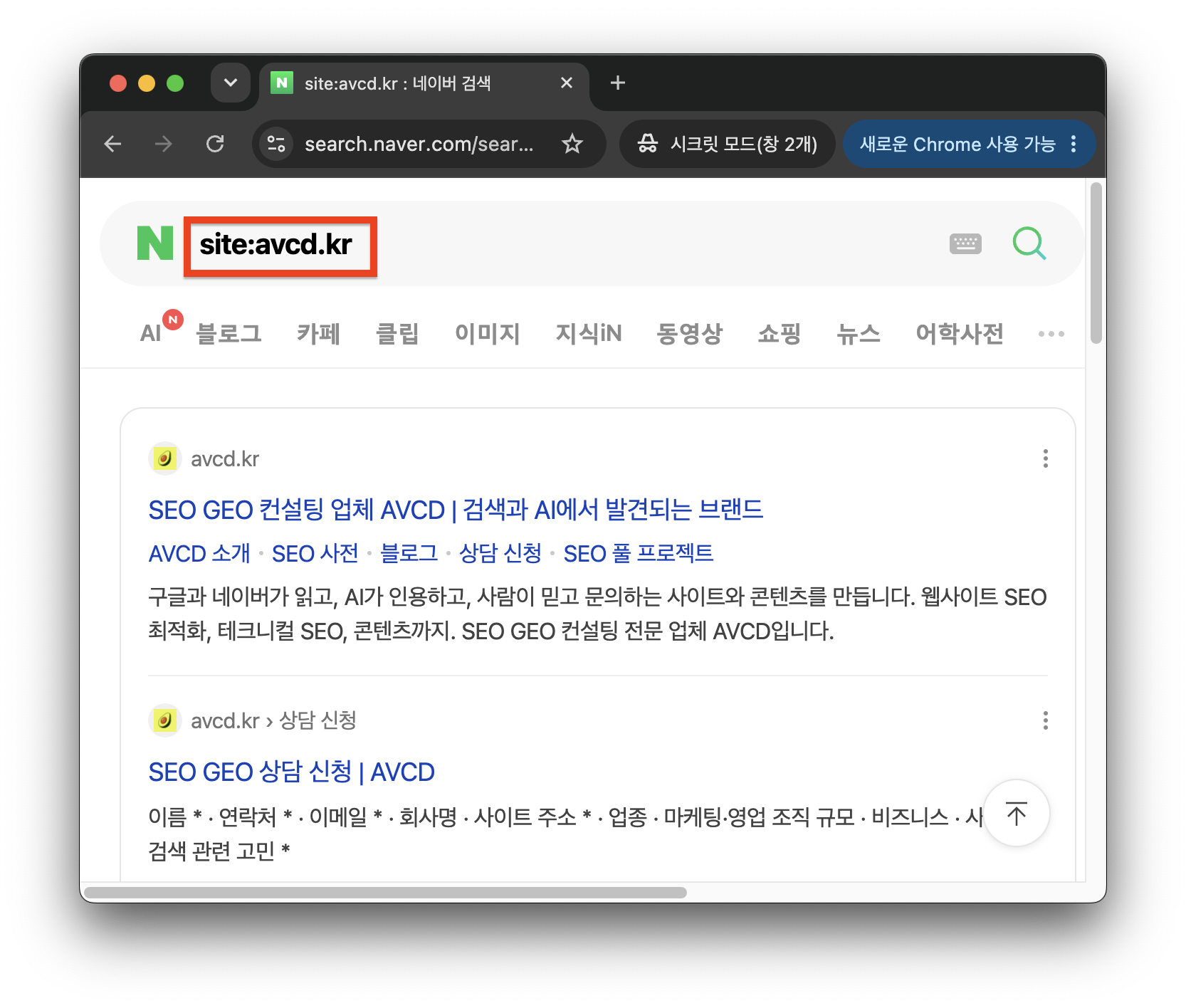Switch to the 블로그 tab
The height and width of the screenshot is (1008, 1186).
[x=229, y=333]
